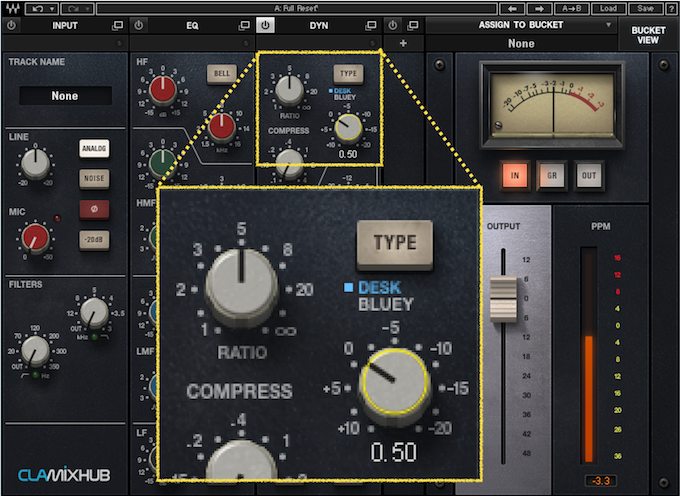Screen dimensions: 680x496
Task: Toggle the ANALOG button
Action: pyautogui.click(x=94, y=149)
